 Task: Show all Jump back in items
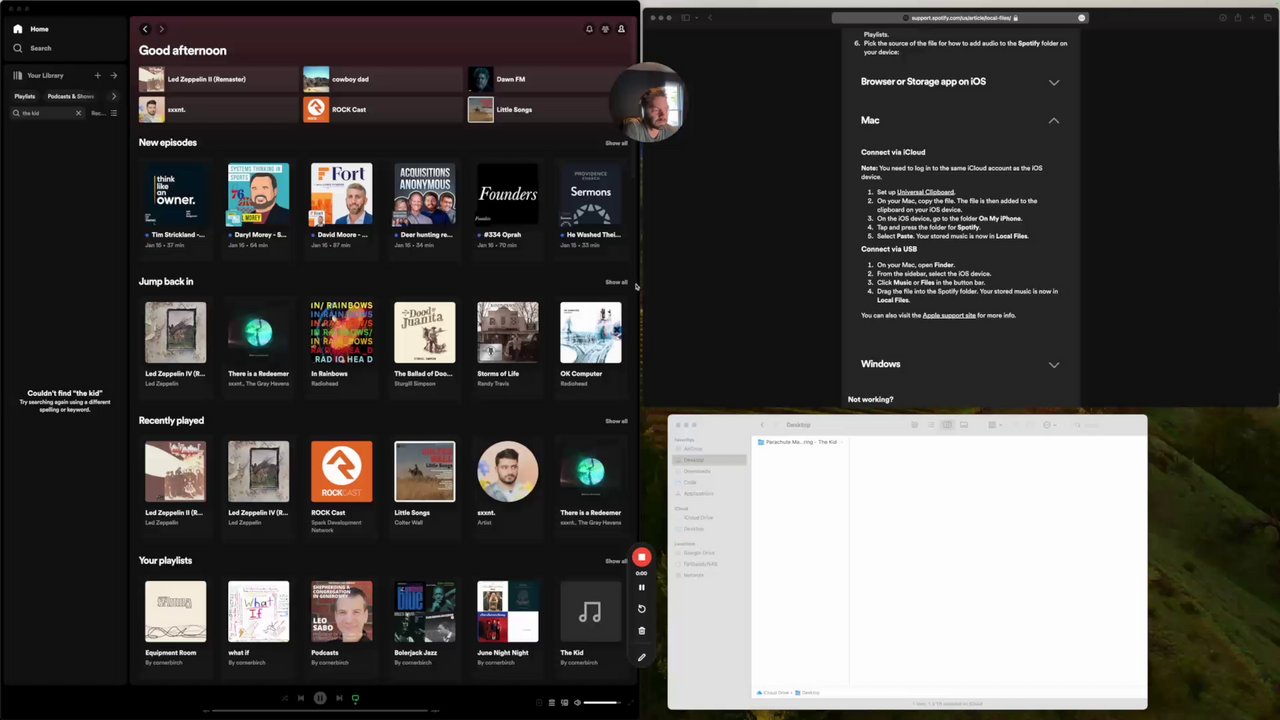(x=616, y=282)
